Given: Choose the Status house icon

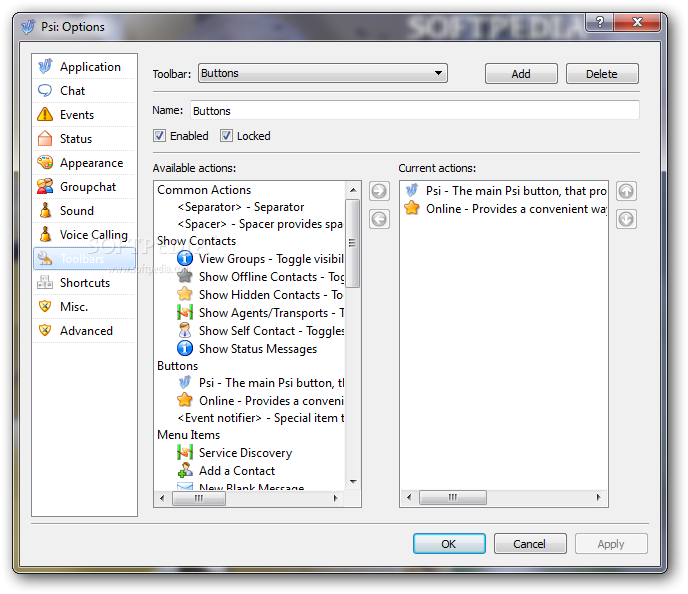Looking at the screenshot, I should 45,138.
